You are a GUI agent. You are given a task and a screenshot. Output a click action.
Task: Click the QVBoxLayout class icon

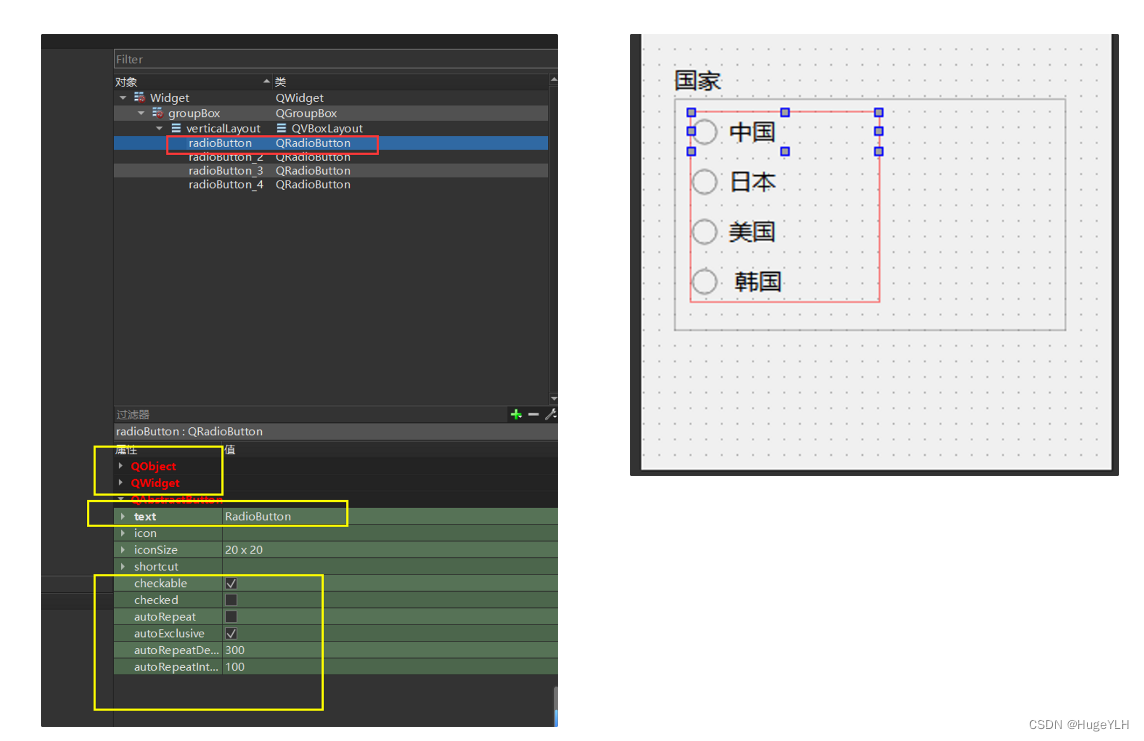pos(281,128)
